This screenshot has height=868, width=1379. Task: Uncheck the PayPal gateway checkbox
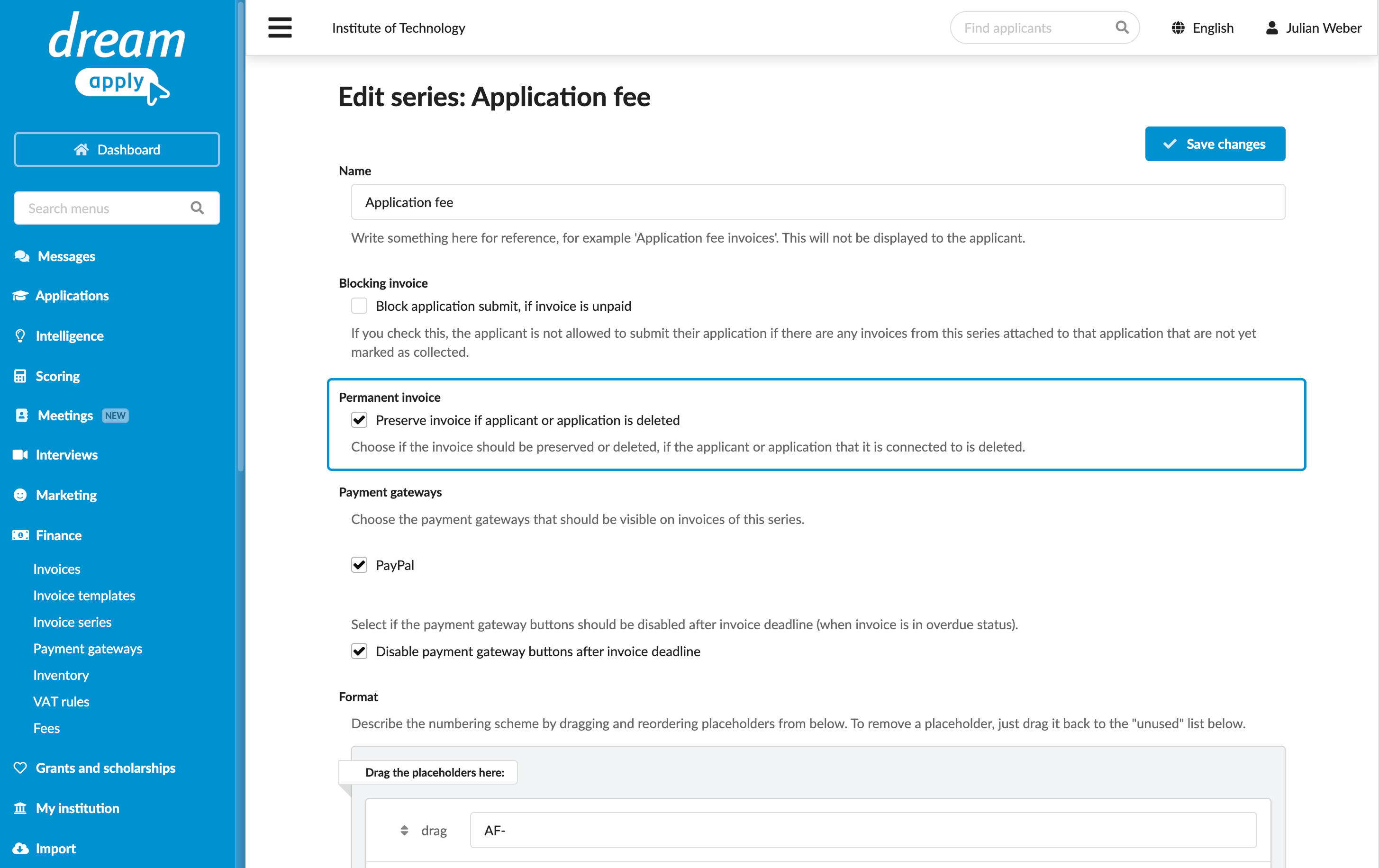point(359,565)
